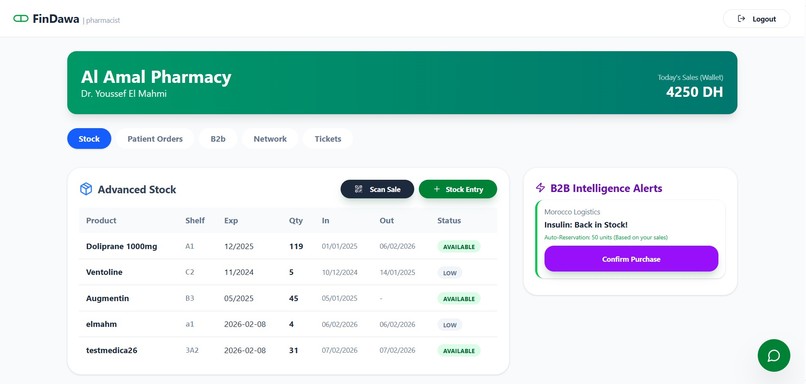Click shelf 3A2 in testmedica26 row
Viewport: 806px width, 384px height.
click(192, 350)
